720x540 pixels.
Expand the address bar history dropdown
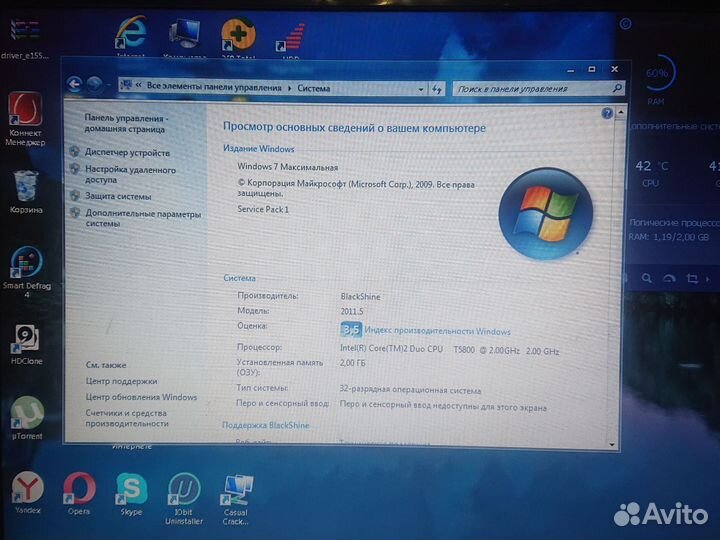click(421, 90)
